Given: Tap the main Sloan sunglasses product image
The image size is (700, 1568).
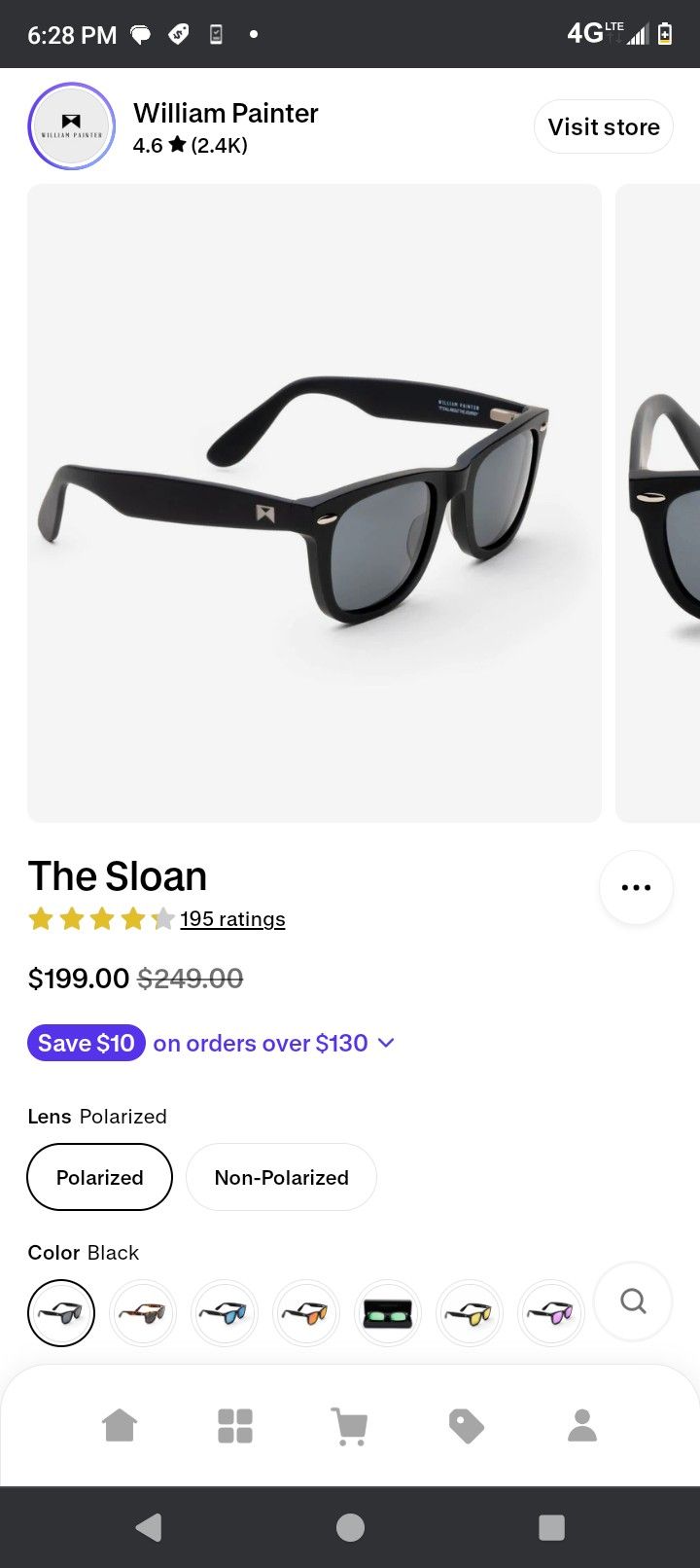Looking at the screenshot, I should (x=314, y=503).
